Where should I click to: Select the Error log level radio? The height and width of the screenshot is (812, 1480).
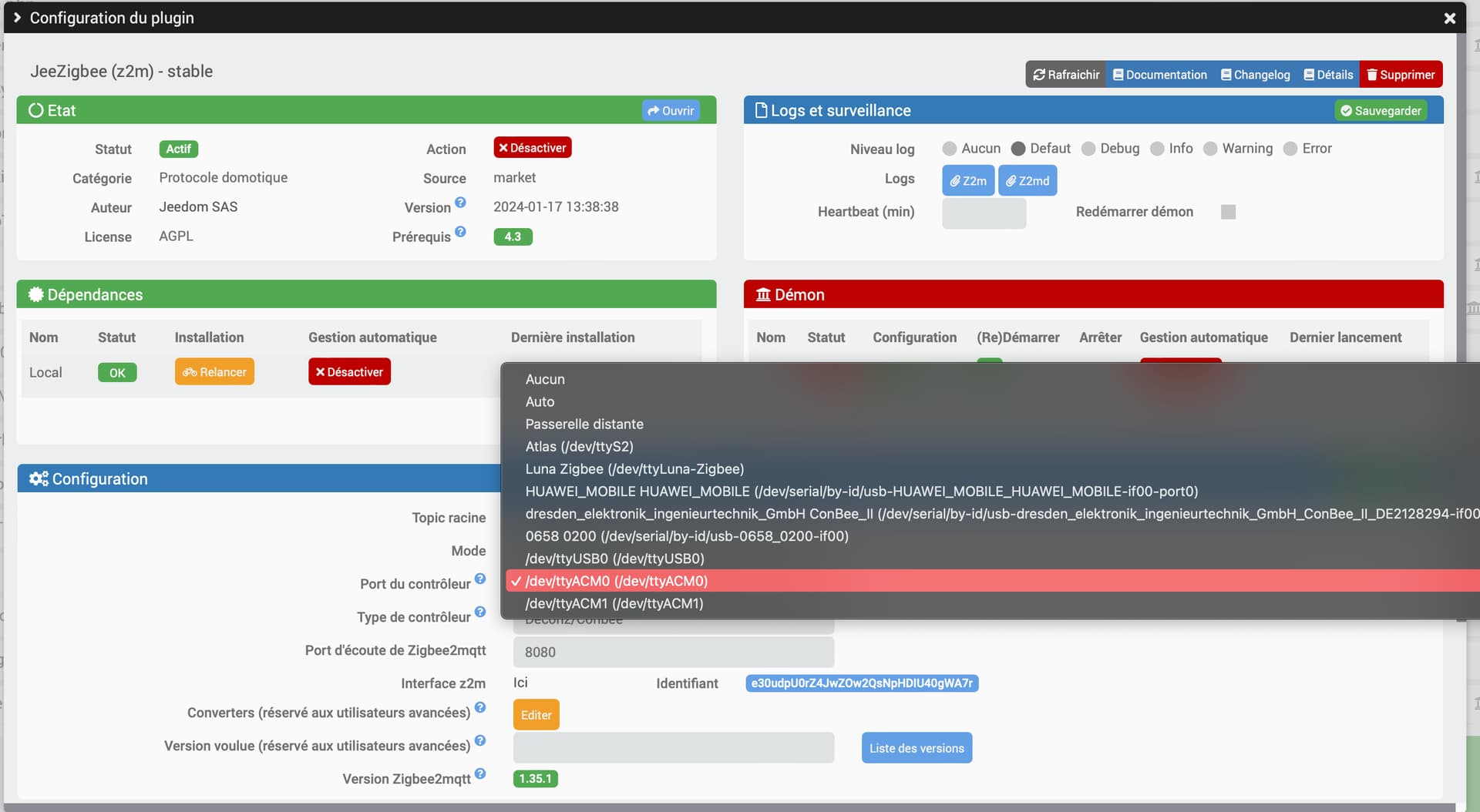point(1290,149)
